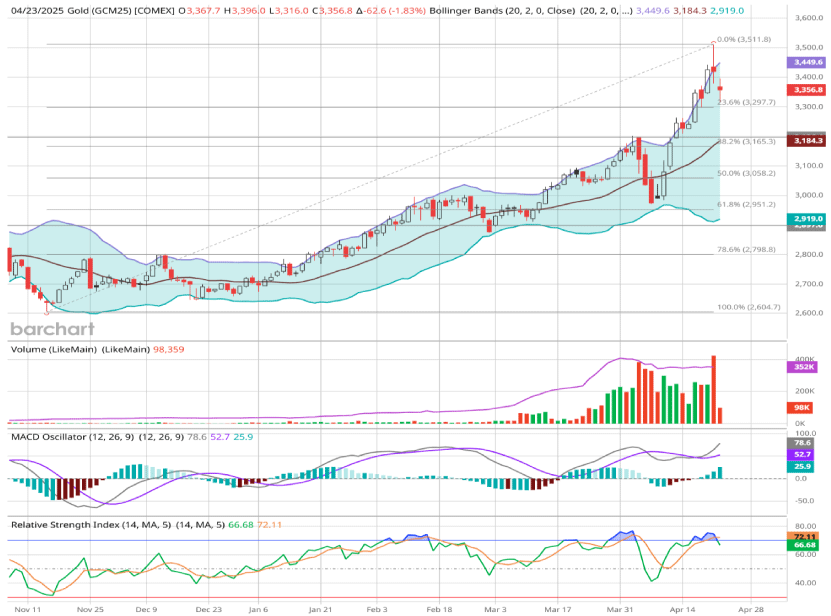Click the Jan 21 date on time axis
The width and height of the screenshot is (831, 616).
tap(320, 607)
